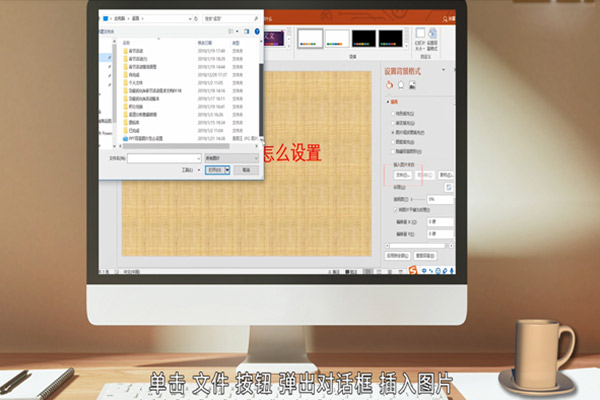Click the transparency percentage field
This screenshot has height=400, width=600.
coord(440,199)
